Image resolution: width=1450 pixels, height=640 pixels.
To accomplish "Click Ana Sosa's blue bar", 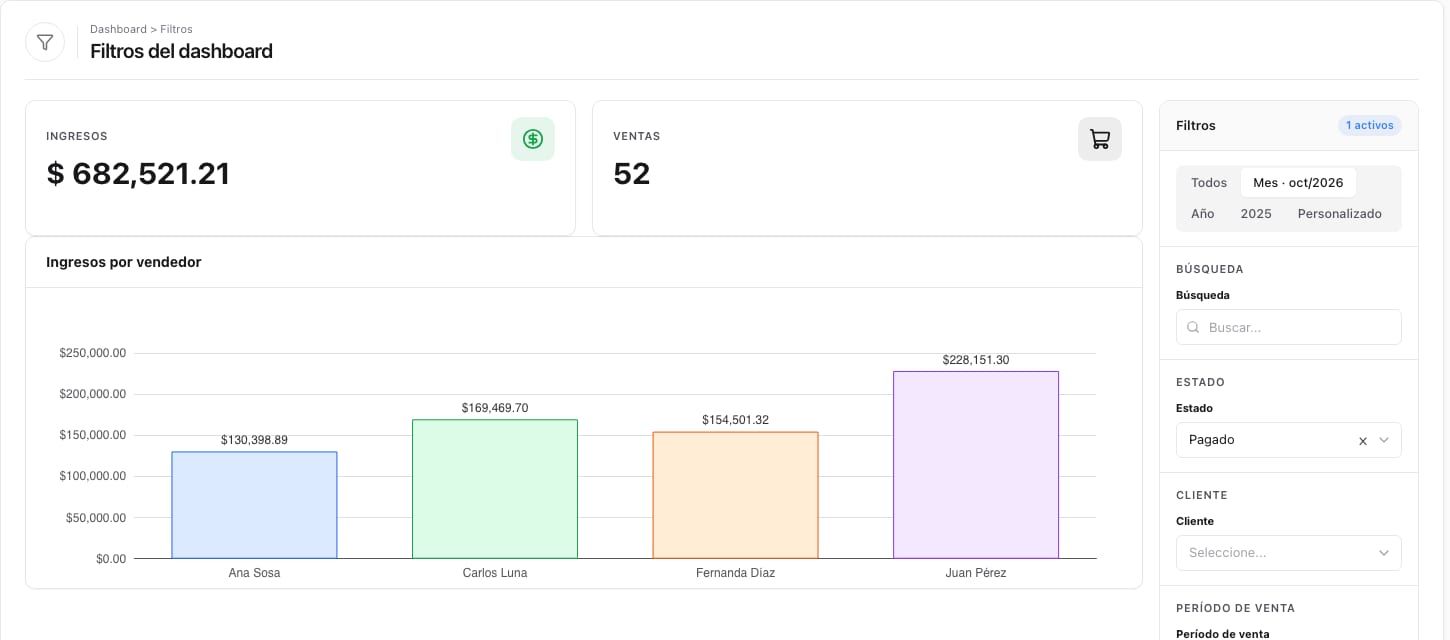I will [254, 505].
